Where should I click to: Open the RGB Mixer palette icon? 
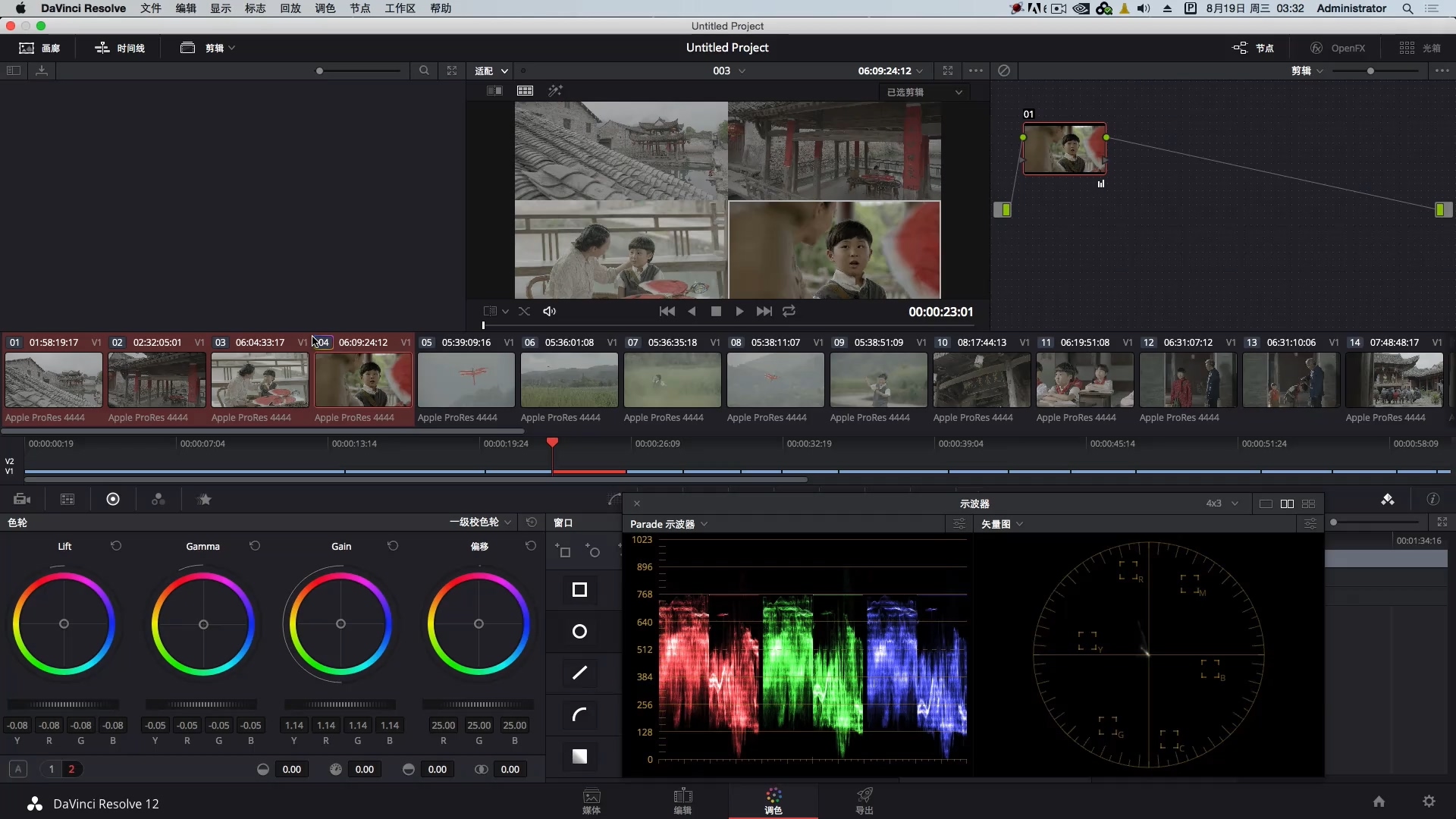(x=158, y=499)
